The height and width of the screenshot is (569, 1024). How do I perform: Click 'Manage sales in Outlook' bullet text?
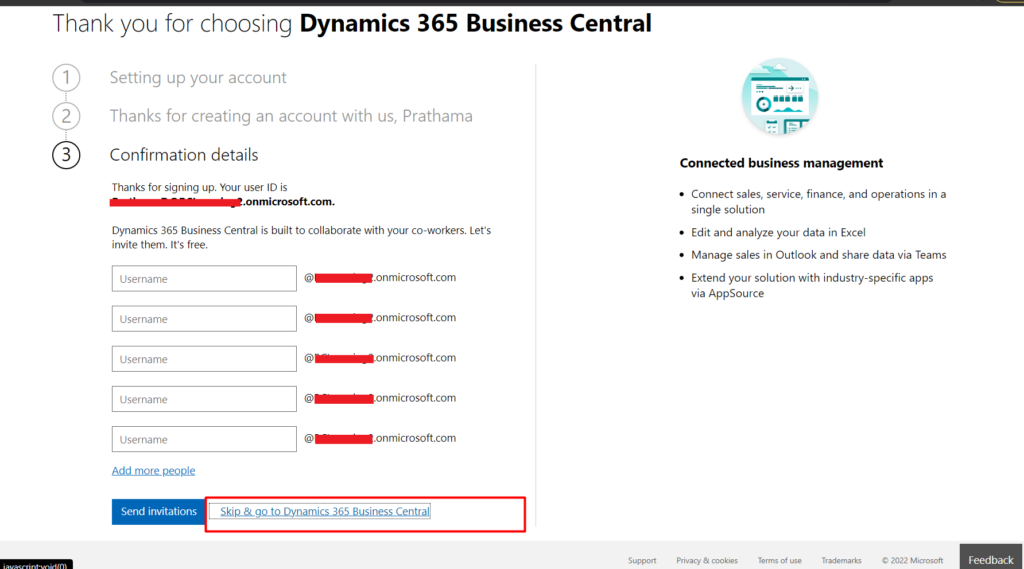(x=818, y=255)
